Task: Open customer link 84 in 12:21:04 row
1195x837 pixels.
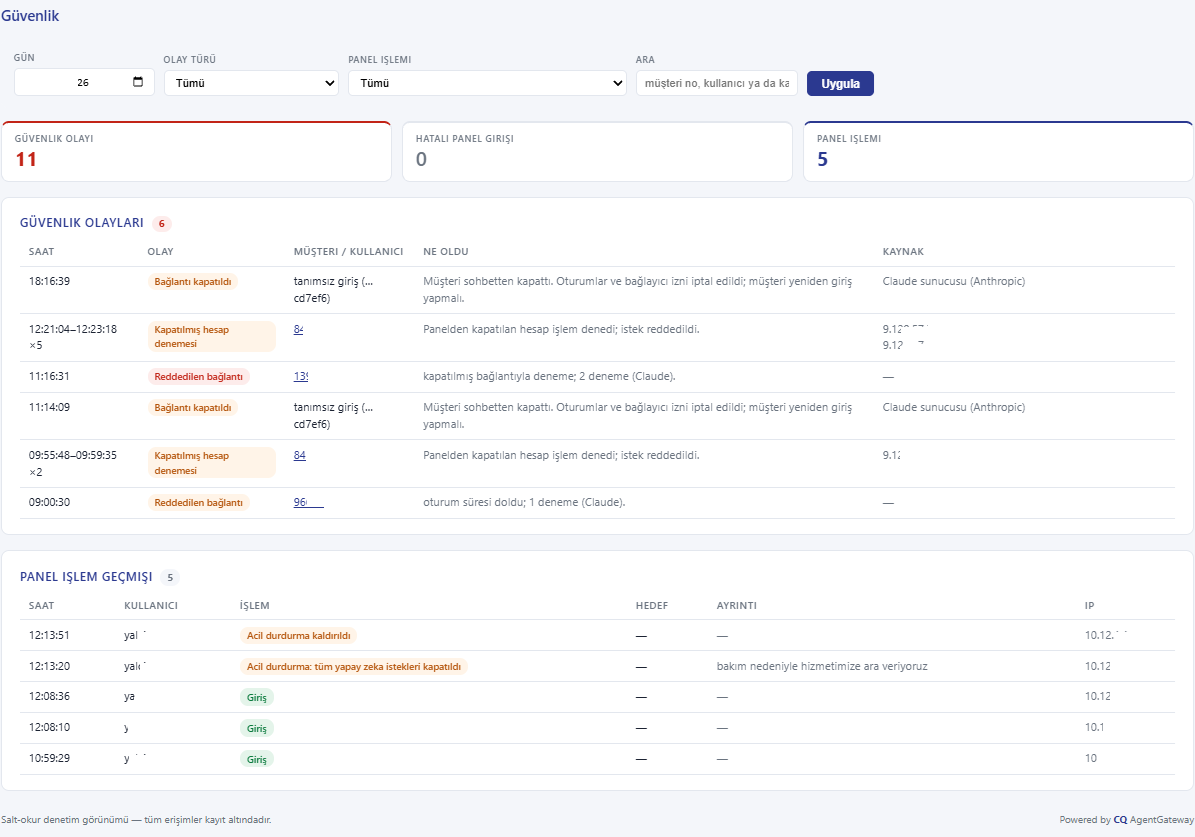Action: [x=298, y=329]
